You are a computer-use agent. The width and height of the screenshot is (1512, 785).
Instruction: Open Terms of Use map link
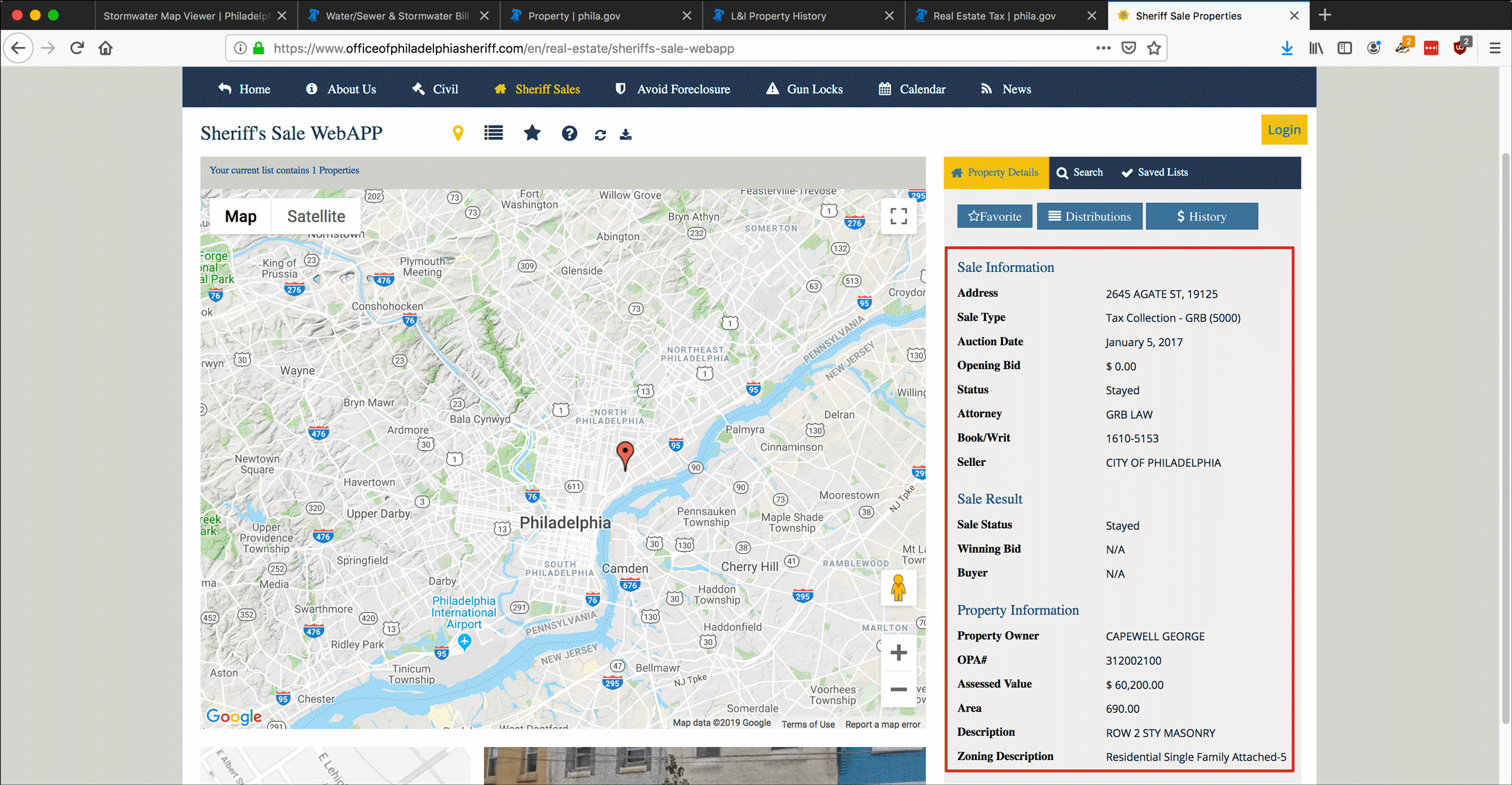coord(808,724)
